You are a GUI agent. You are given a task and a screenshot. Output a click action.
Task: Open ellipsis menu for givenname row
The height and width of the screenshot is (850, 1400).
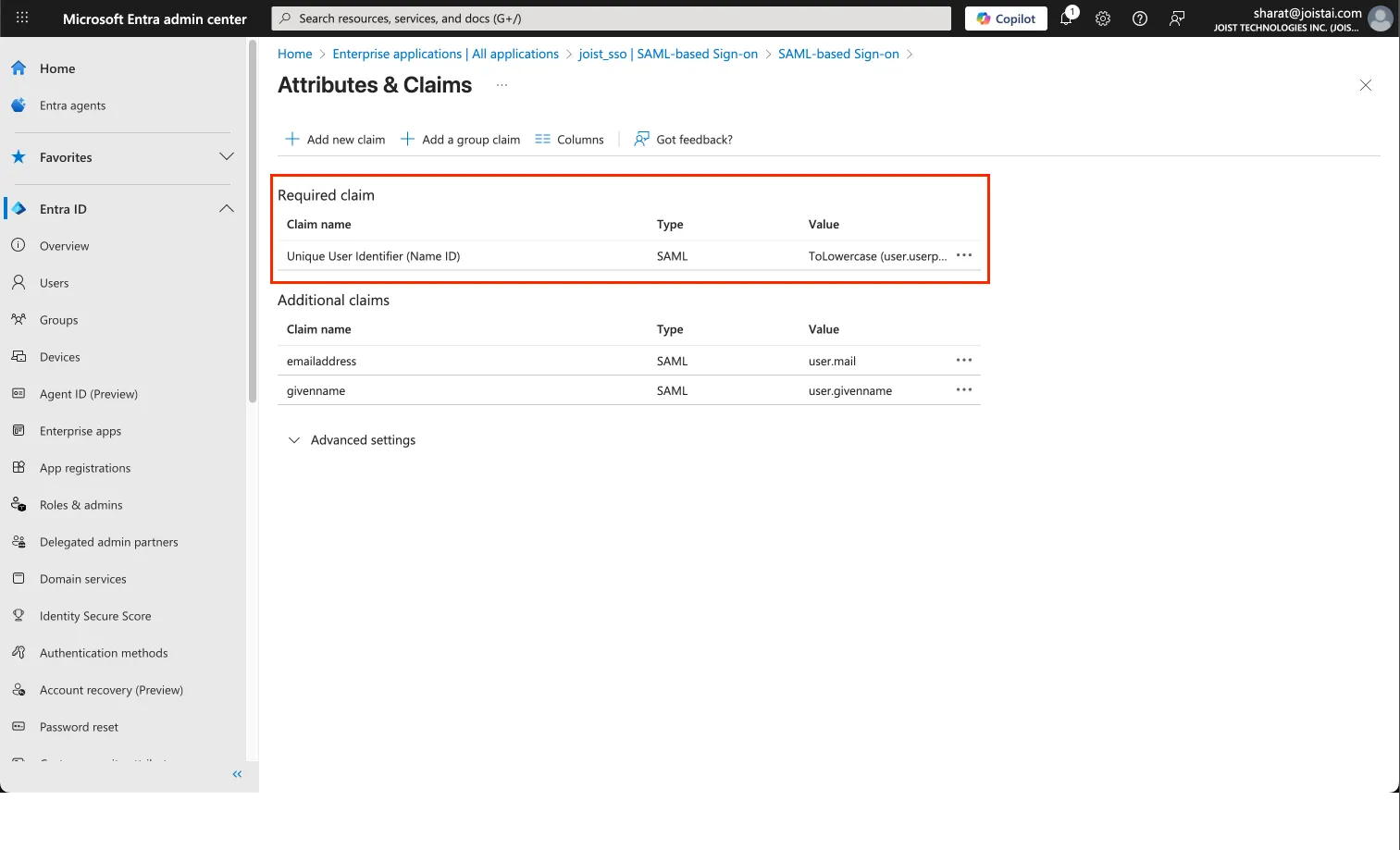click(964, 389)
